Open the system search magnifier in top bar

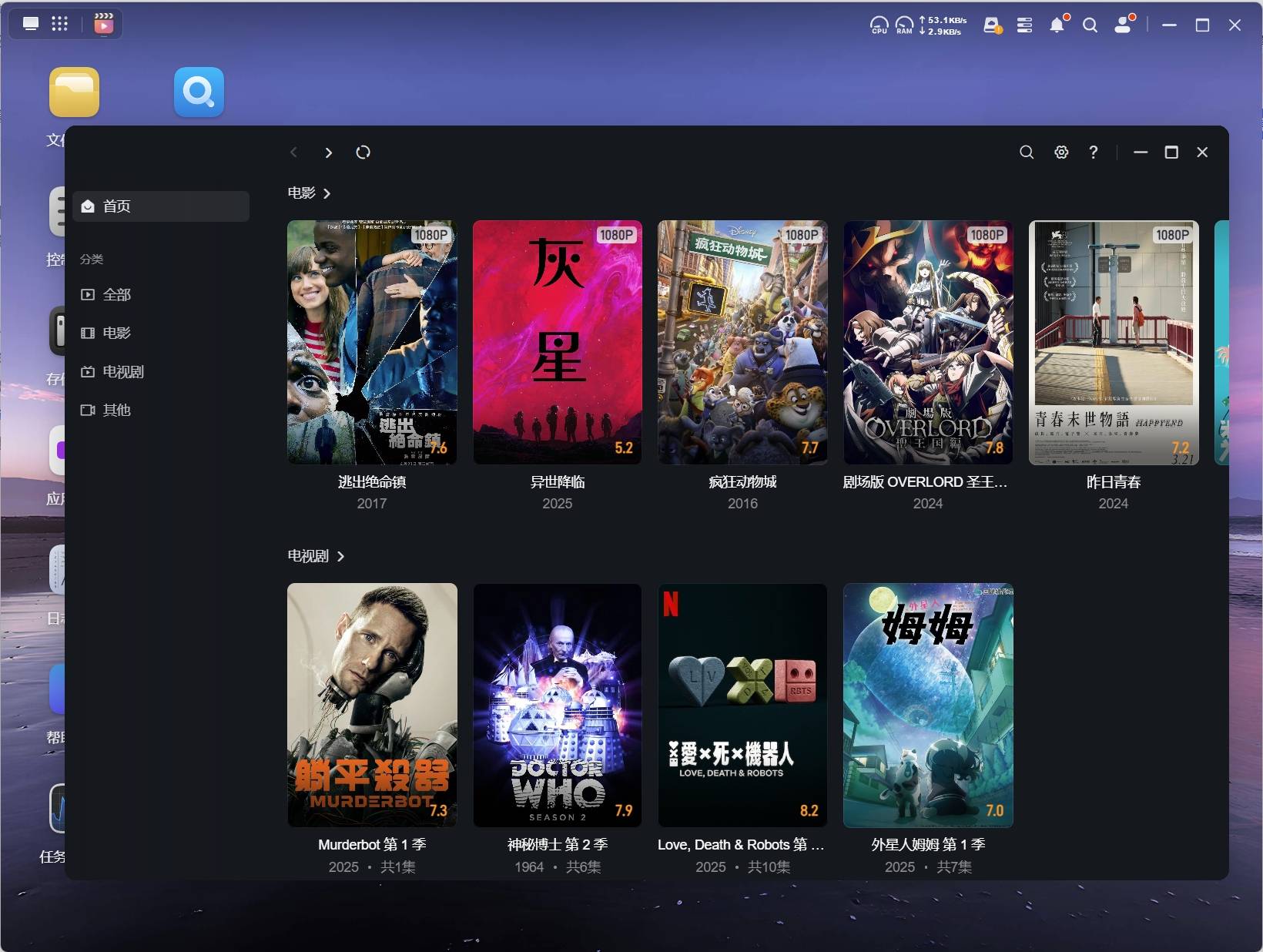(1090, 25)
